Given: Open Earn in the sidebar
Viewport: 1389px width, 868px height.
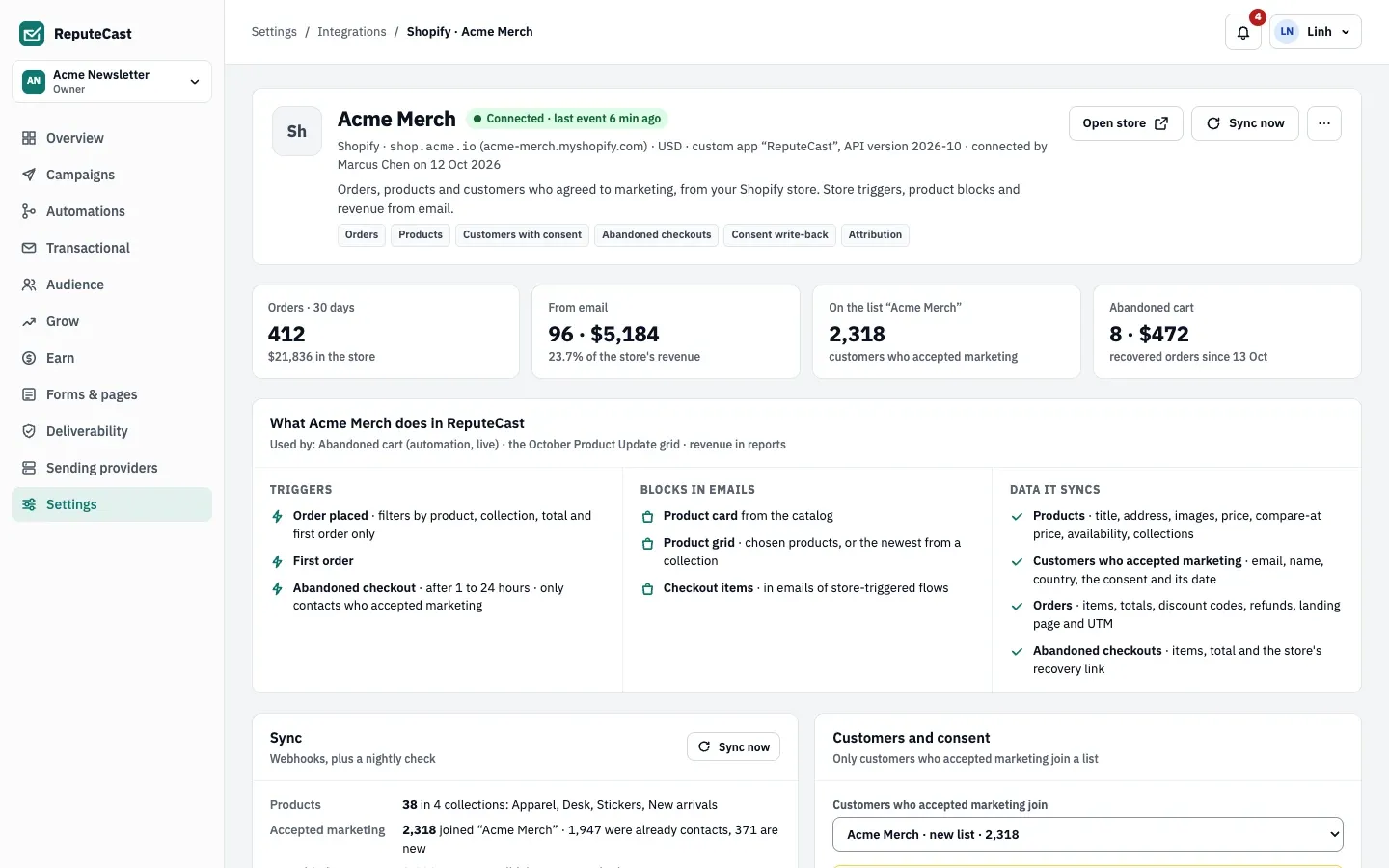Looking at the screenshot, I should click(112, 358).
